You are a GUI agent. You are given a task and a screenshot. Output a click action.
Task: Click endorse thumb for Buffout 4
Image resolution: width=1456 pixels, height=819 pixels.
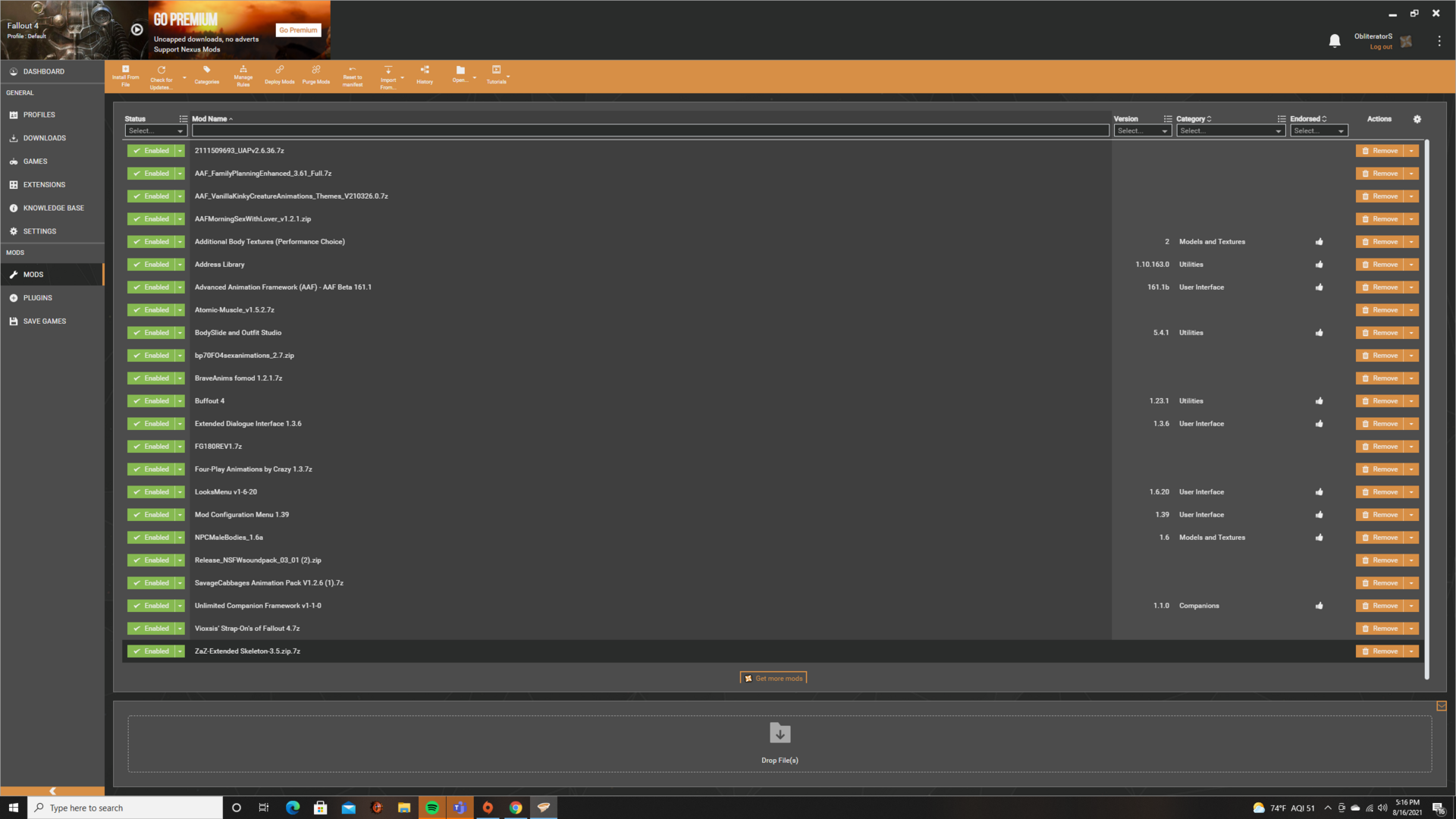click(1319, 401)
